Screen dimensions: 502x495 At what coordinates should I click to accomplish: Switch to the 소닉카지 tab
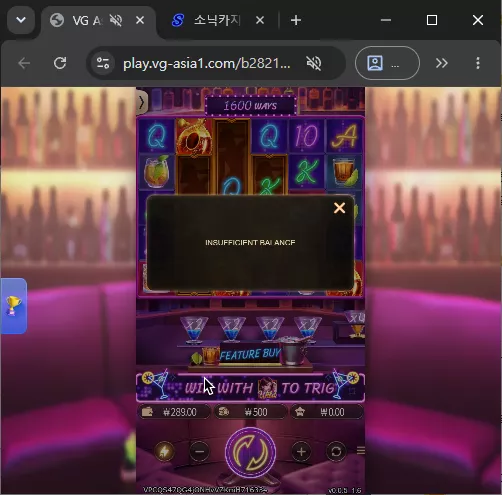pyautogui.click(x=217, y=21)
